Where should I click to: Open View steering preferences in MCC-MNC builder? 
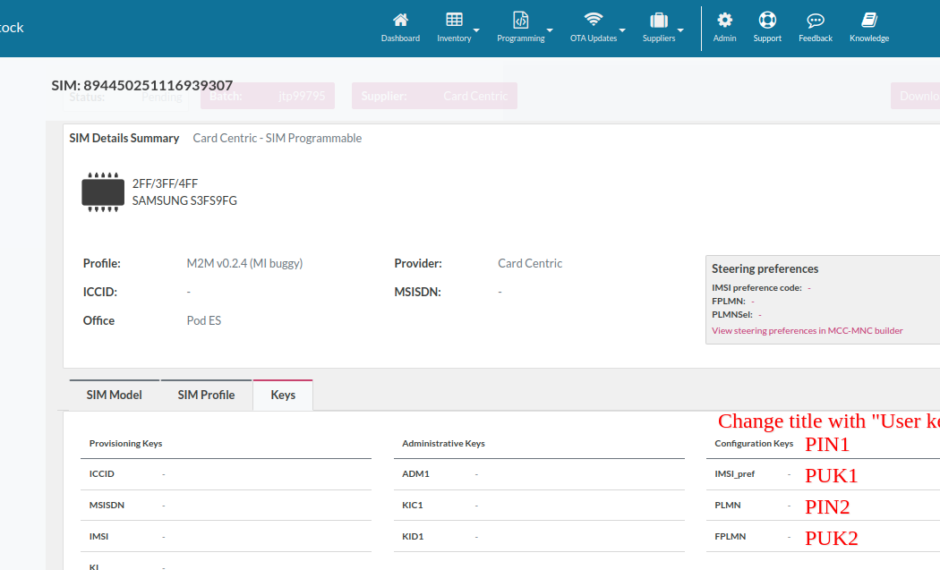(807, 331)
